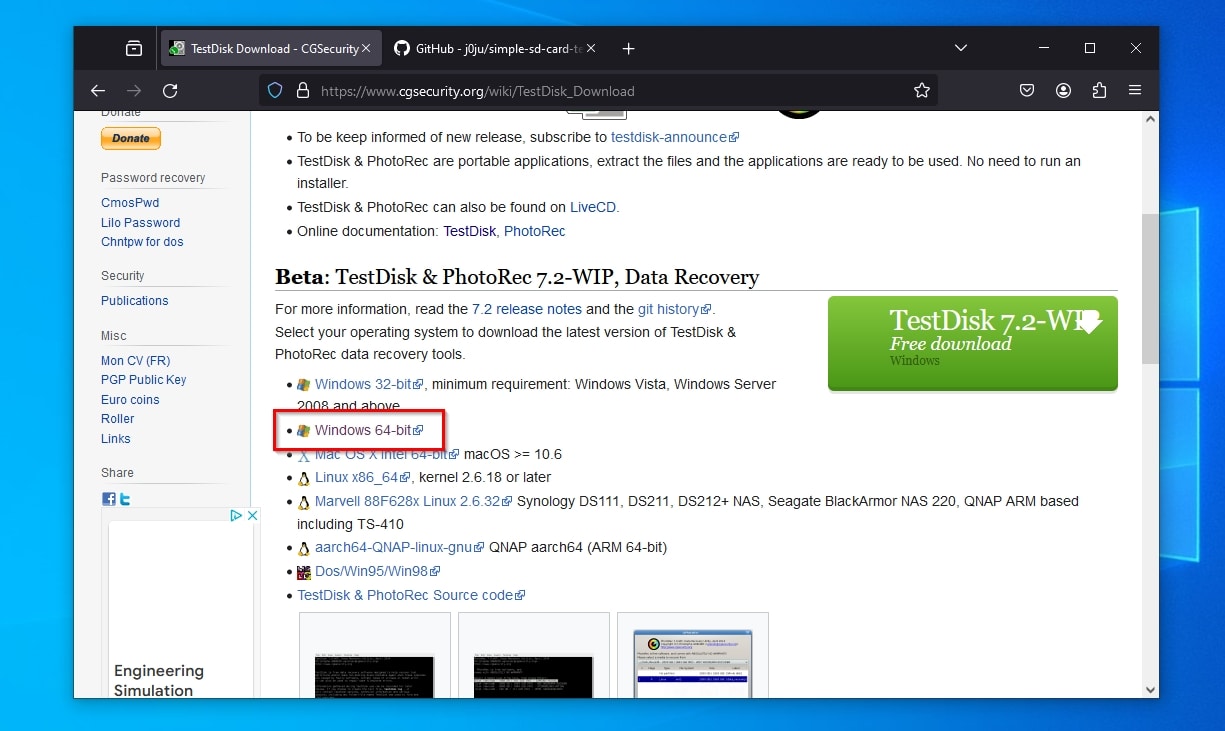Click the forward navigation arrow

click(134, 91)
